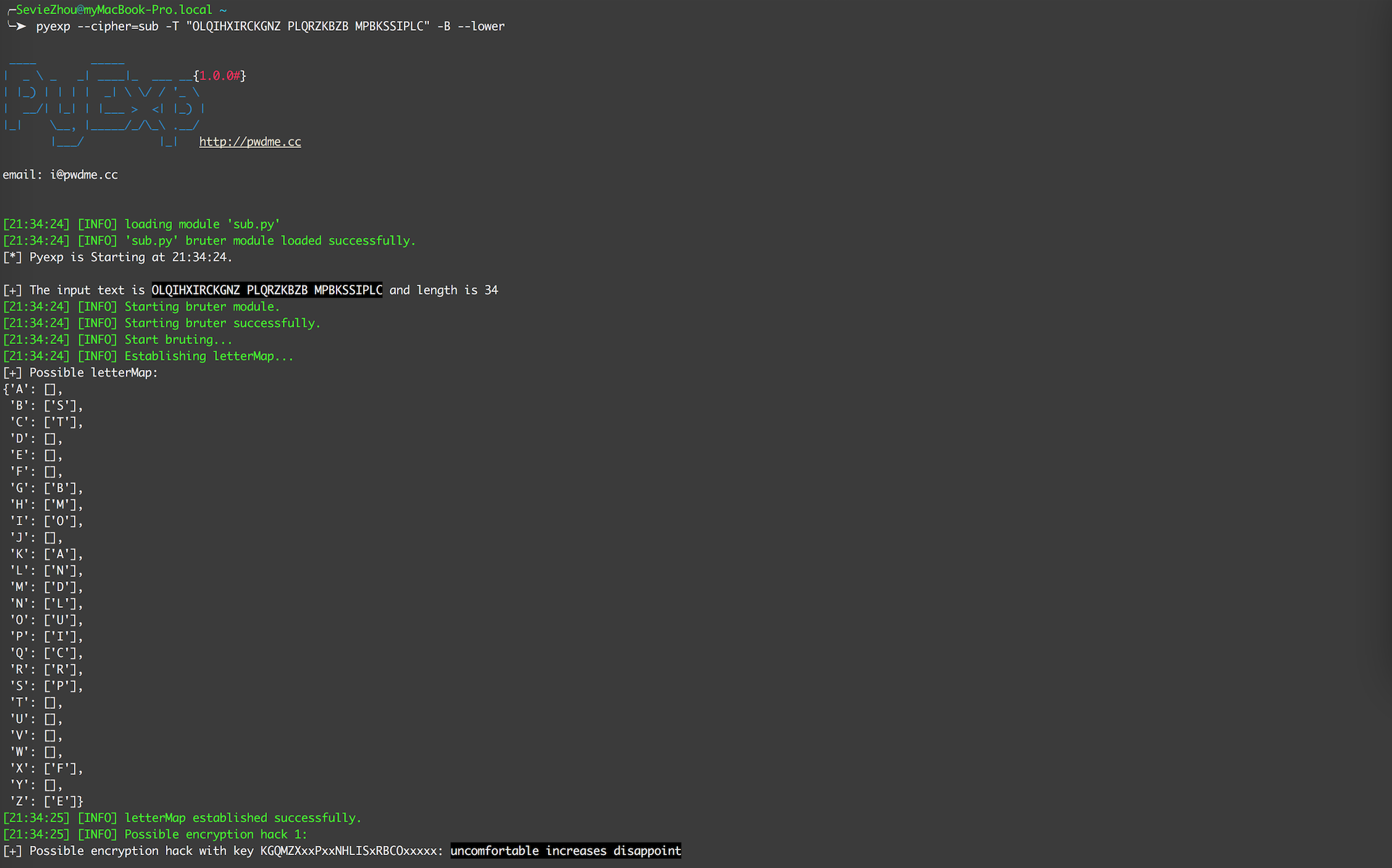Click the key string KGQMZXxxPxxNHLISxRBCOxxxxx
The image size is (1392, 868).
tap(348, 851)
